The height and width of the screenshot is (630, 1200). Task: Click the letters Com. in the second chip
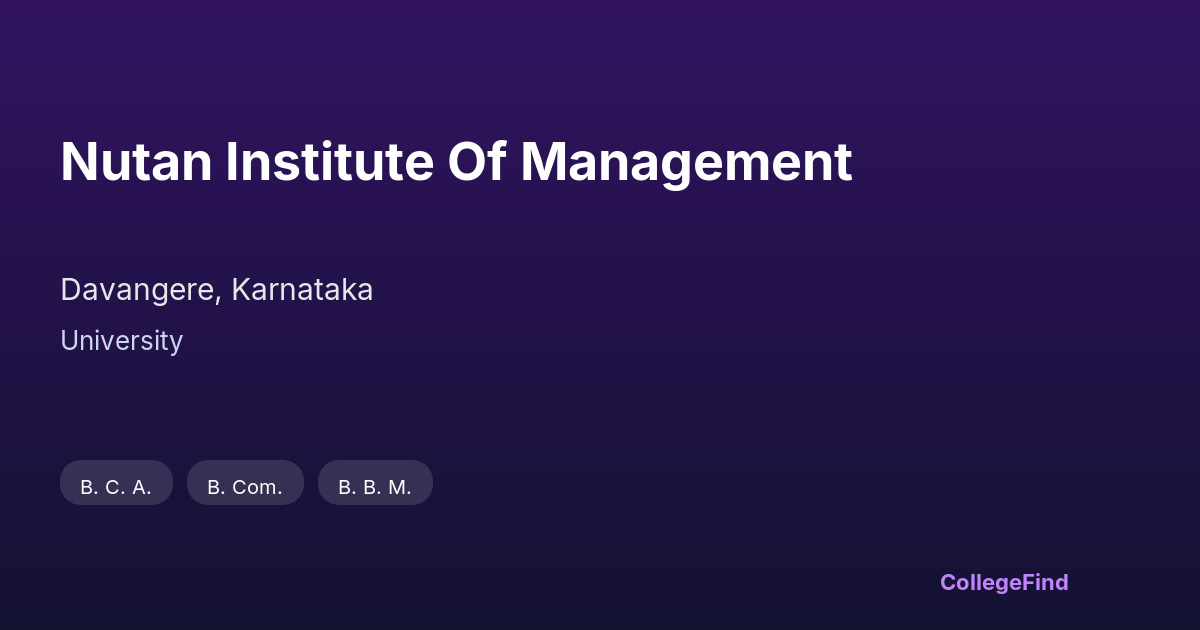click(x=258, y=487)
